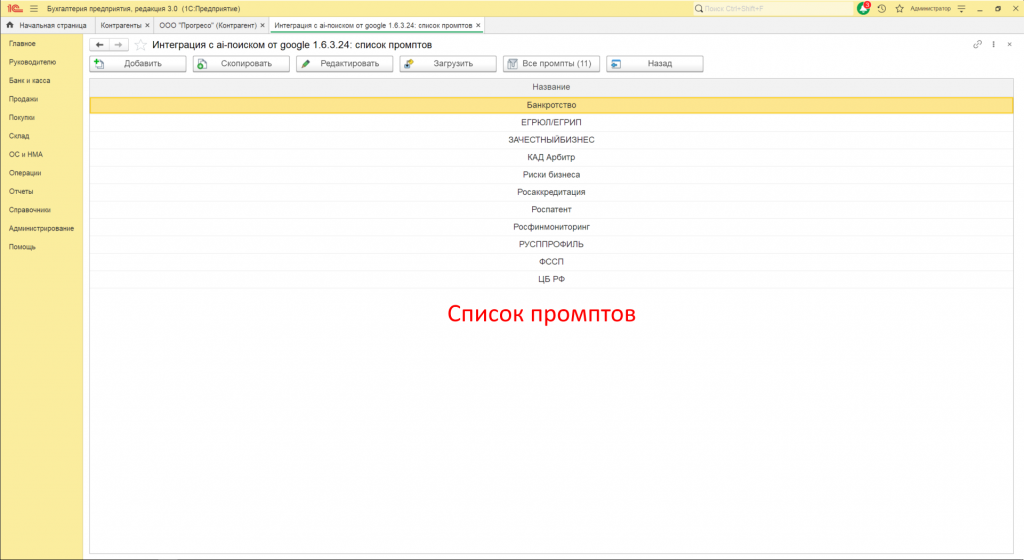Open the Руководителю section
1024x560 pixels.
[33, 62]
